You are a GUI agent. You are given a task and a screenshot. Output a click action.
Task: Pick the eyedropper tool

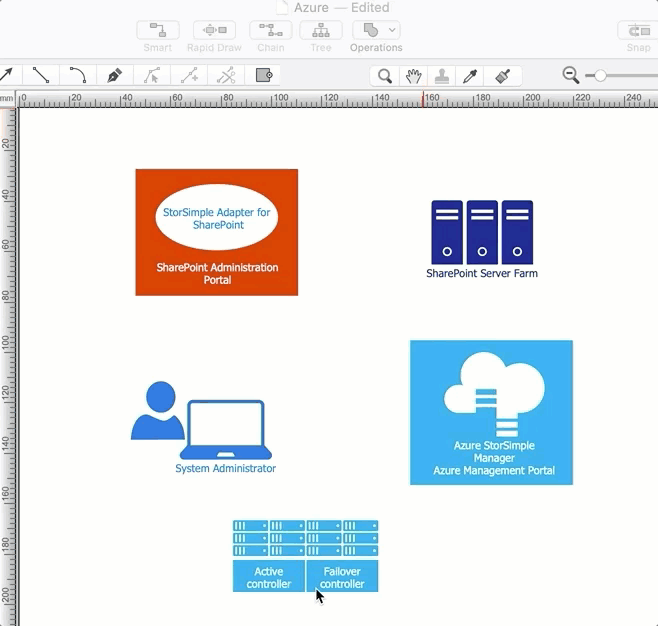(x=470, y=76)
